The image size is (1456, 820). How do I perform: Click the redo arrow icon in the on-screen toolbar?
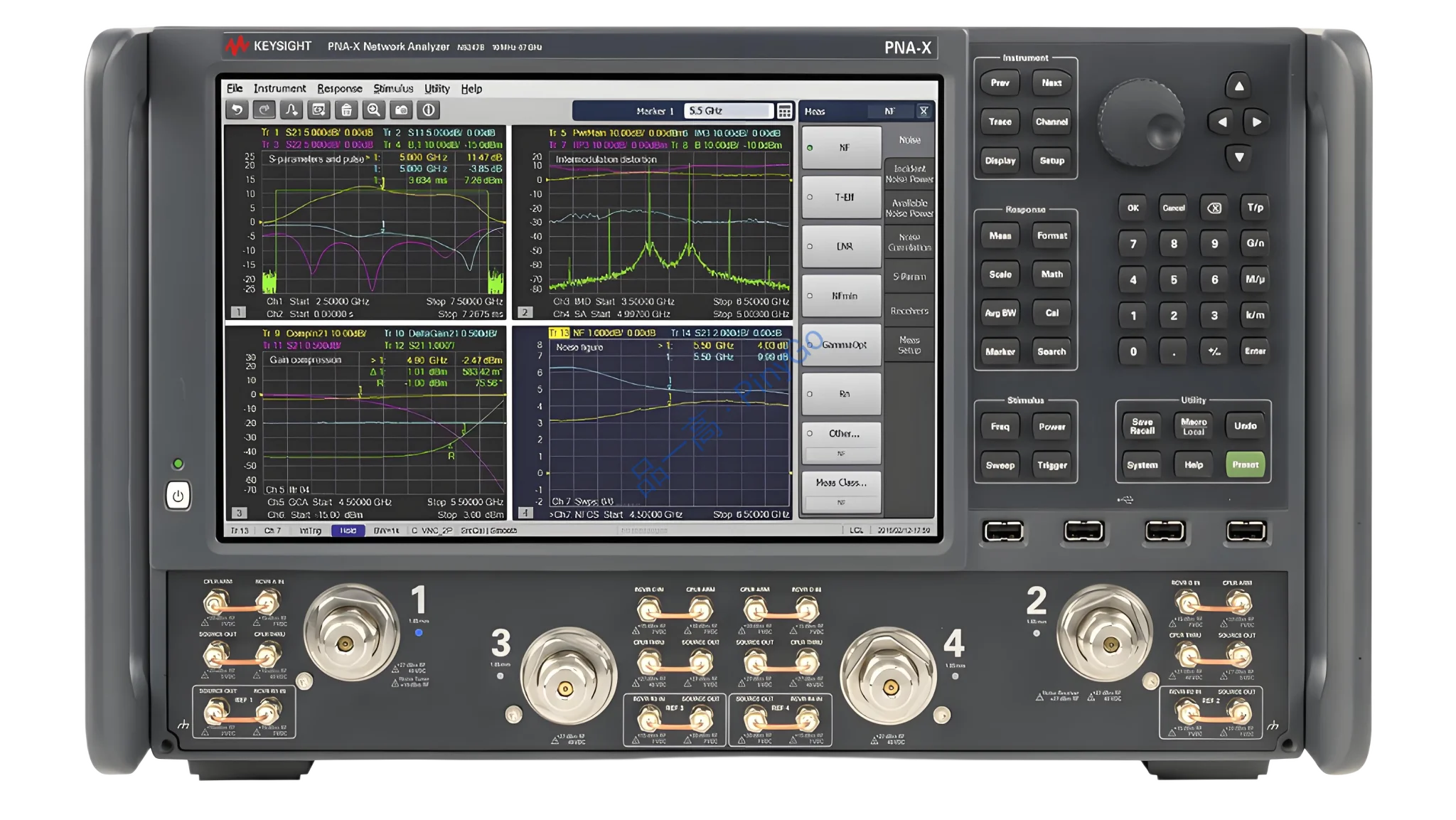264,110
